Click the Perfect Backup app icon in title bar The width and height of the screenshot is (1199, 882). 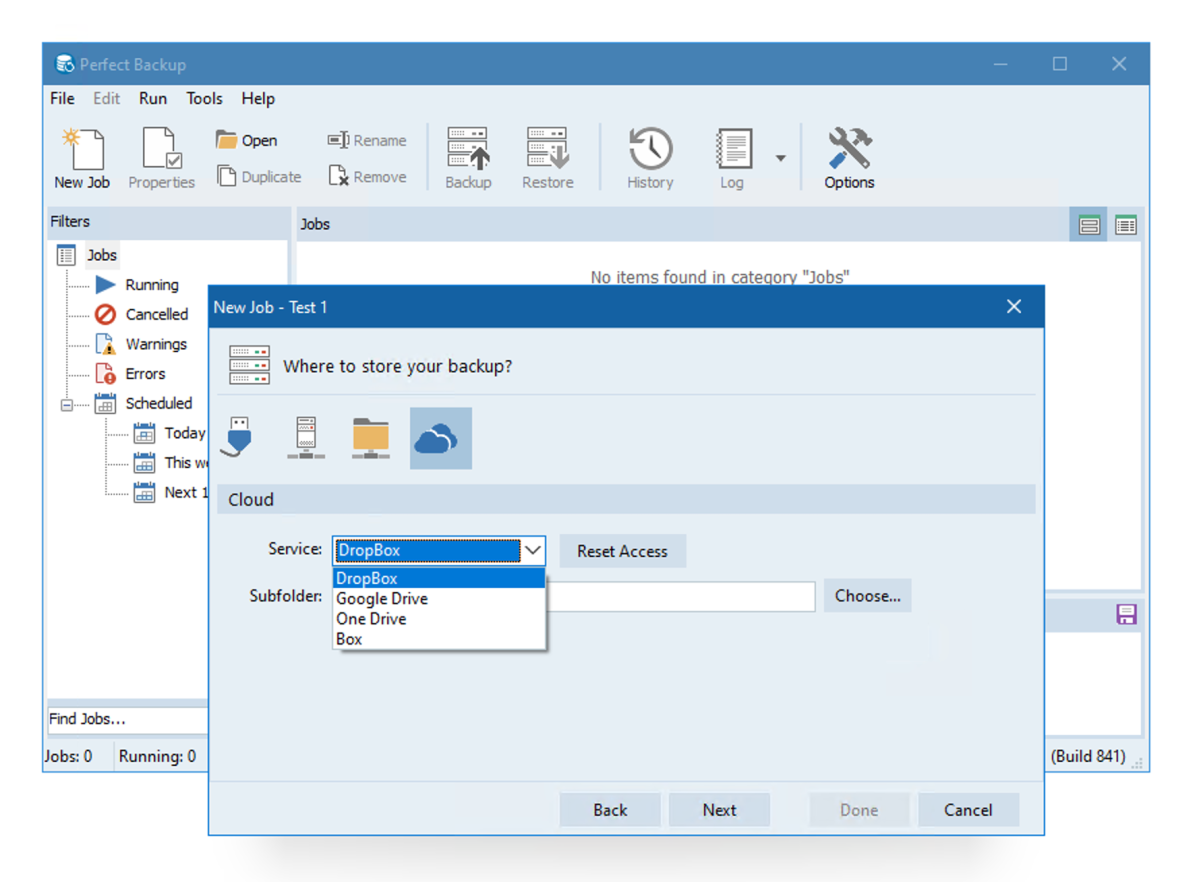(x=65, y=64)
